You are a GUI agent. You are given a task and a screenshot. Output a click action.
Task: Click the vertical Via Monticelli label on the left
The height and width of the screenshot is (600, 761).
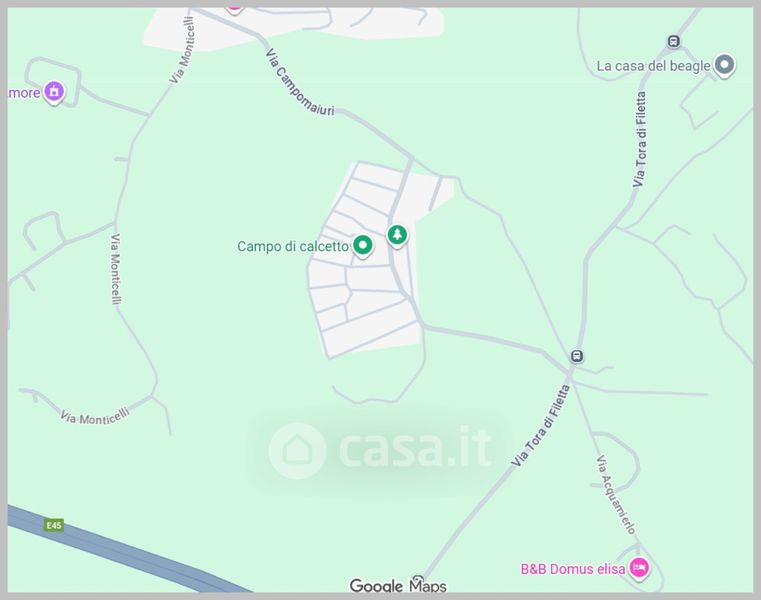click(116, 269)
